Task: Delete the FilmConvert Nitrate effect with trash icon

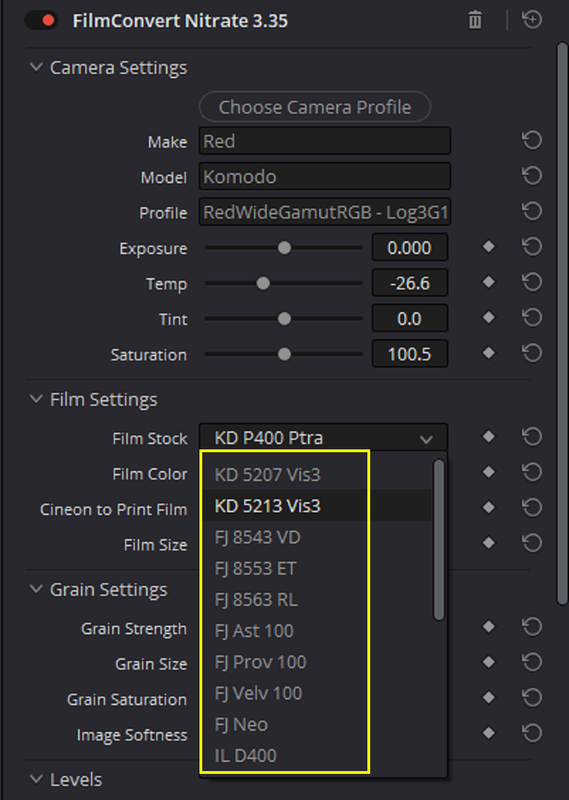Action: click(x=475, y=20)
